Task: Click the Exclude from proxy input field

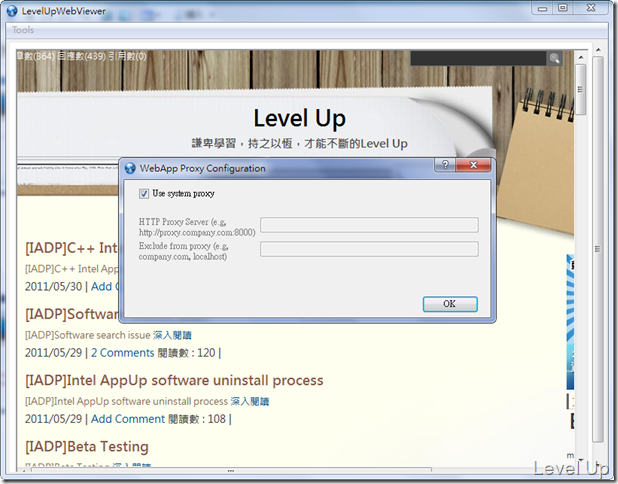Action: tap(369, 249)
